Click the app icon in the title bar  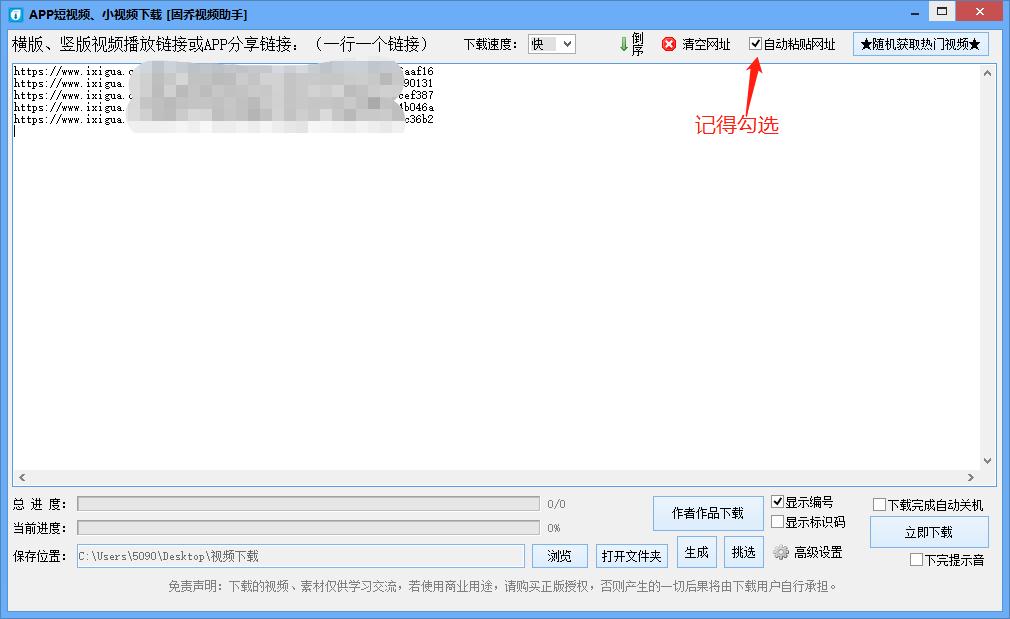[13, 13]
